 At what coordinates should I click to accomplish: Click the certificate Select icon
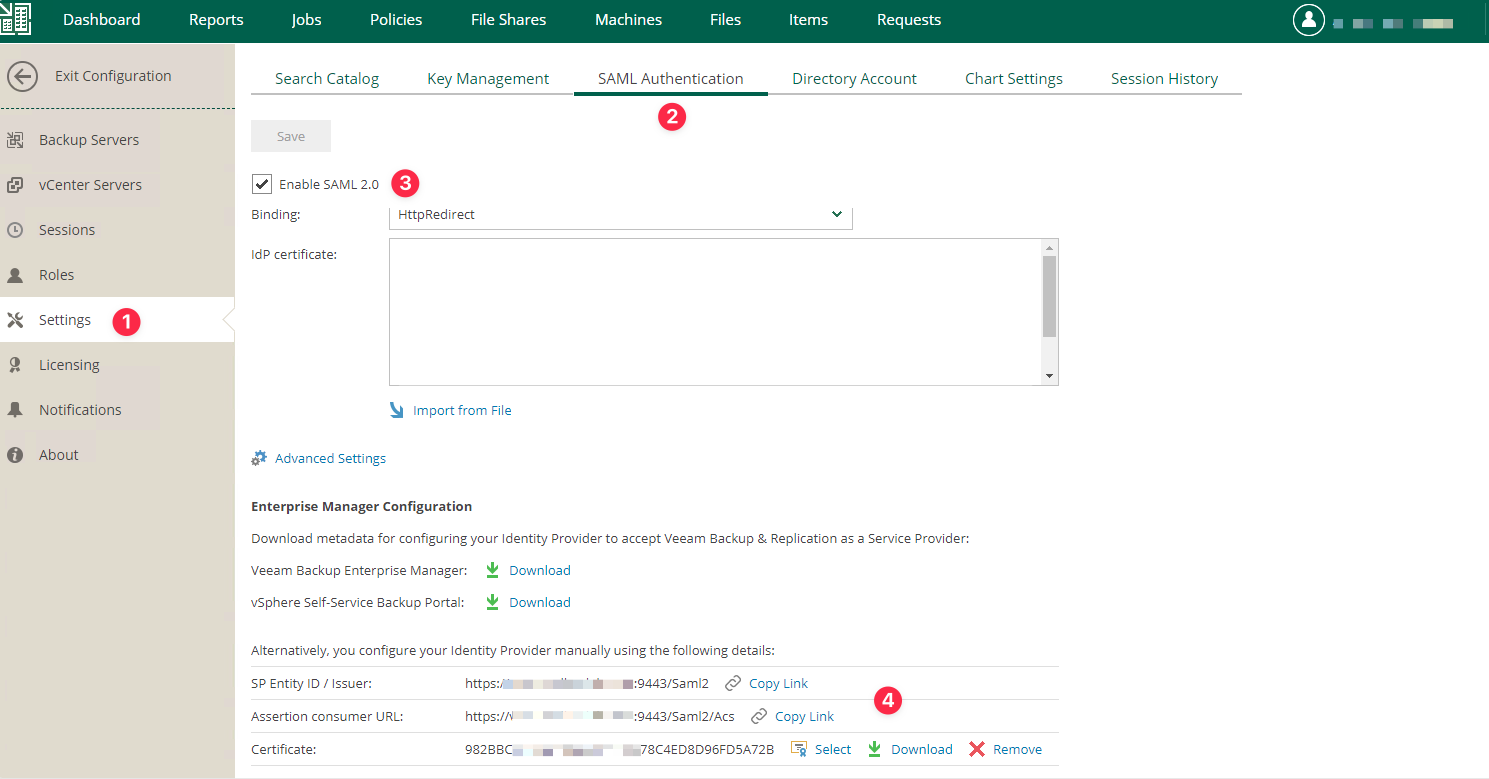pos(799,749)
